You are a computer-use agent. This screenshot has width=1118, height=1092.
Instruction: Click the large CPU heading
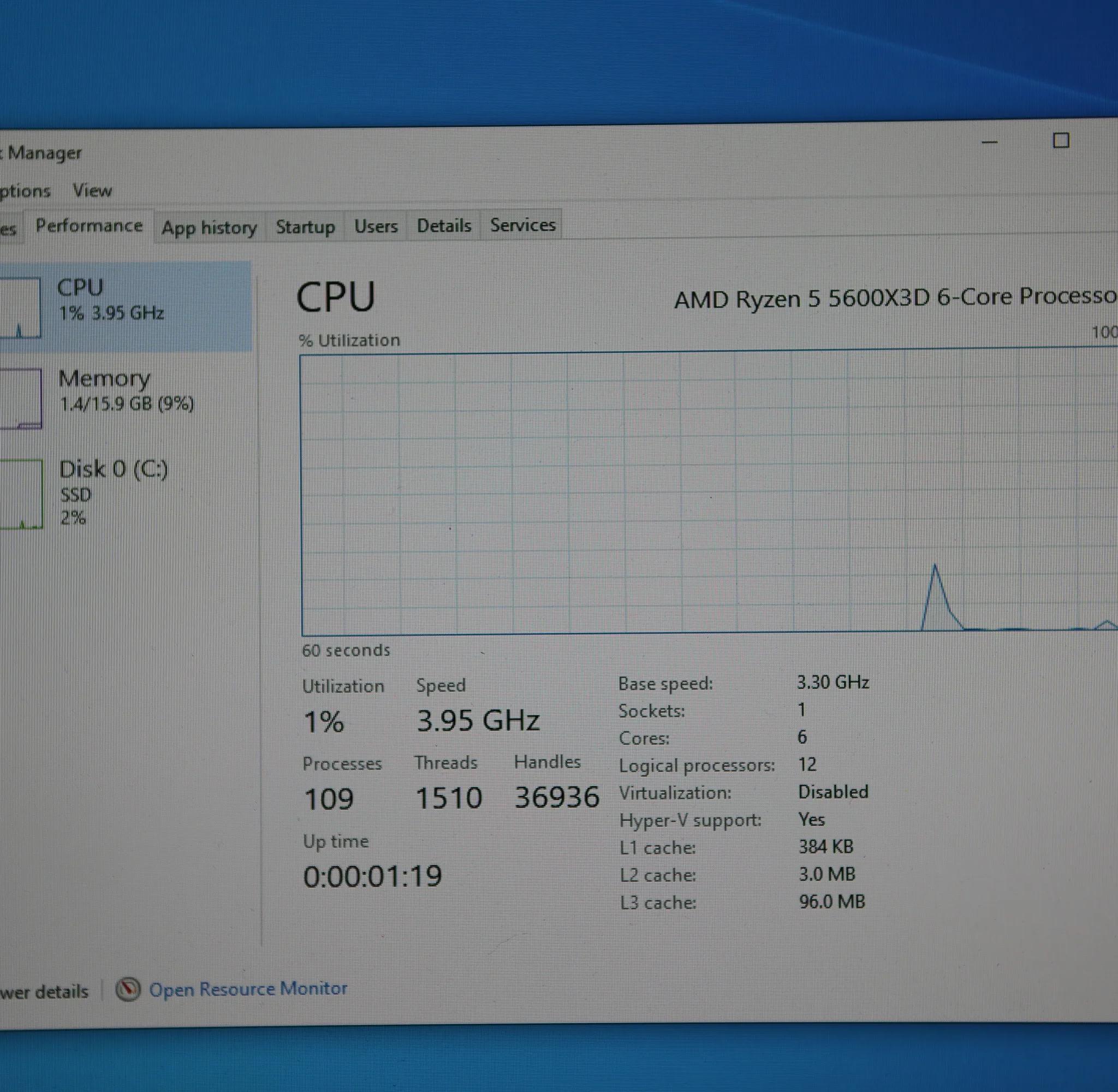pyautogui.click(x=335, y=298)
